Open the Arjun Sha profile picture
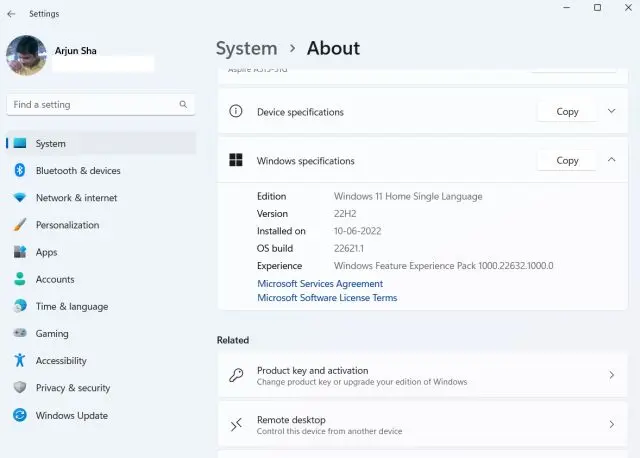The height and width of the screenshot is (458, 640). (x=26, y=56)
